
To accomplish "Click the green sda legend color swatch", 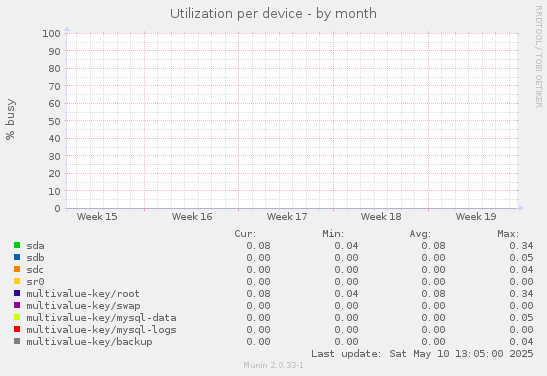I will point(17,245).
